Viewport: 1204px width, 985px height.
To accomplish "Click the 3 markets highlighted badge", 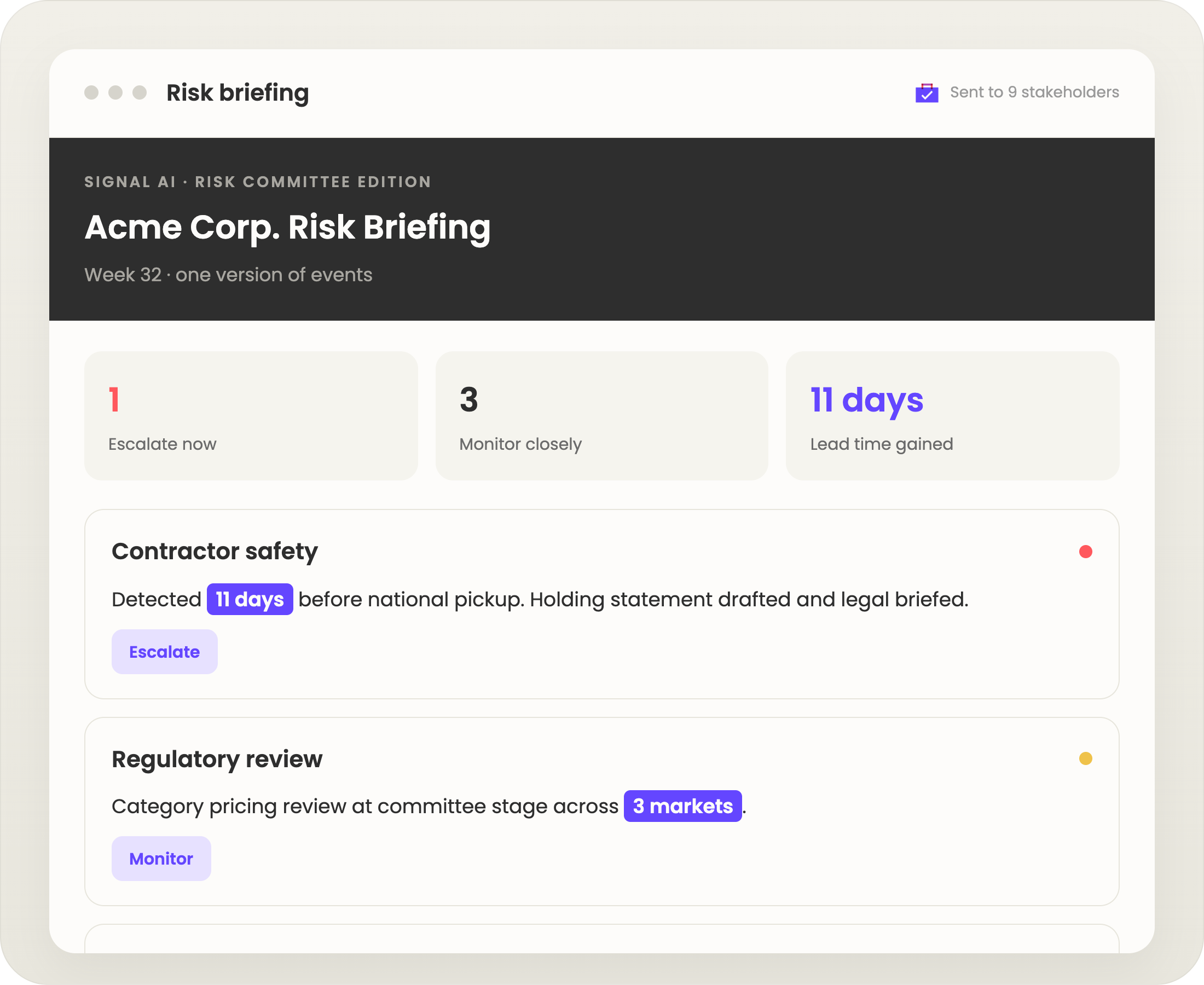I will [682, 806].
